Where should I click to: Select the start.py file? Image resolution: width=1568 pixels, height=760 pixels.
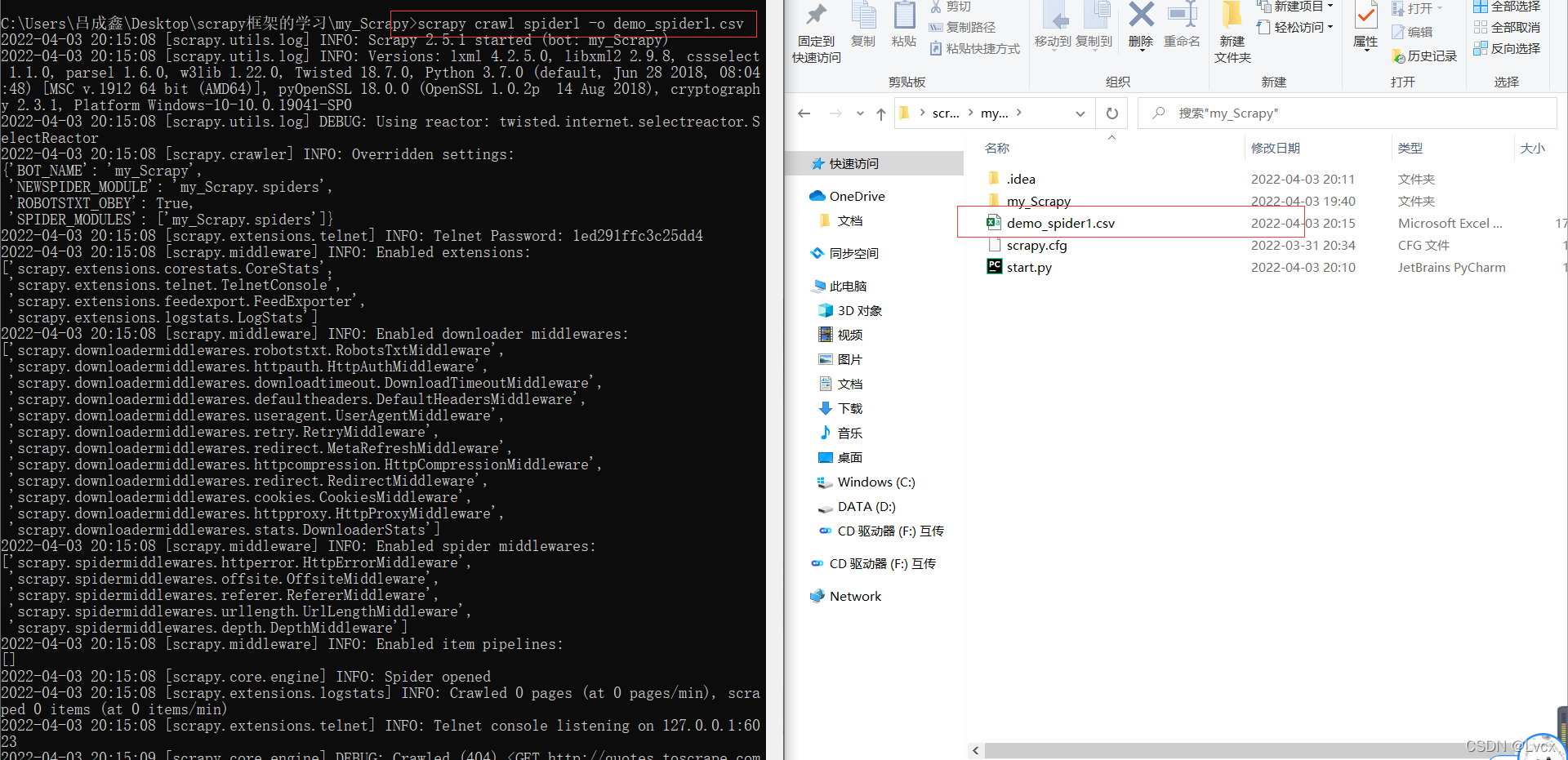pyautogui.click(x=1029, y=267)
